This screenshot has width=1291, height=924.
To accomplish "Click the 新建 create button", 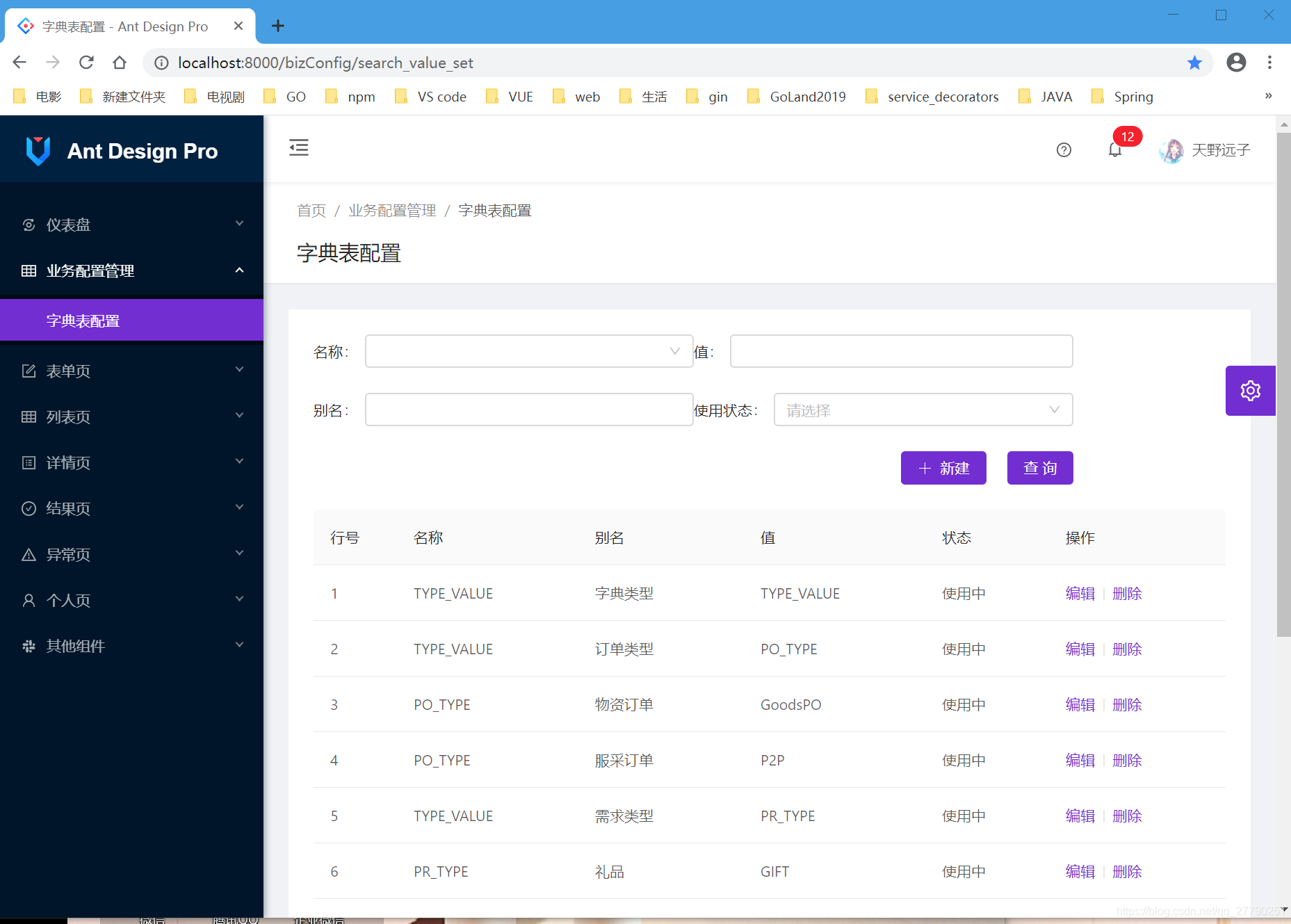I will coord(943,468).
